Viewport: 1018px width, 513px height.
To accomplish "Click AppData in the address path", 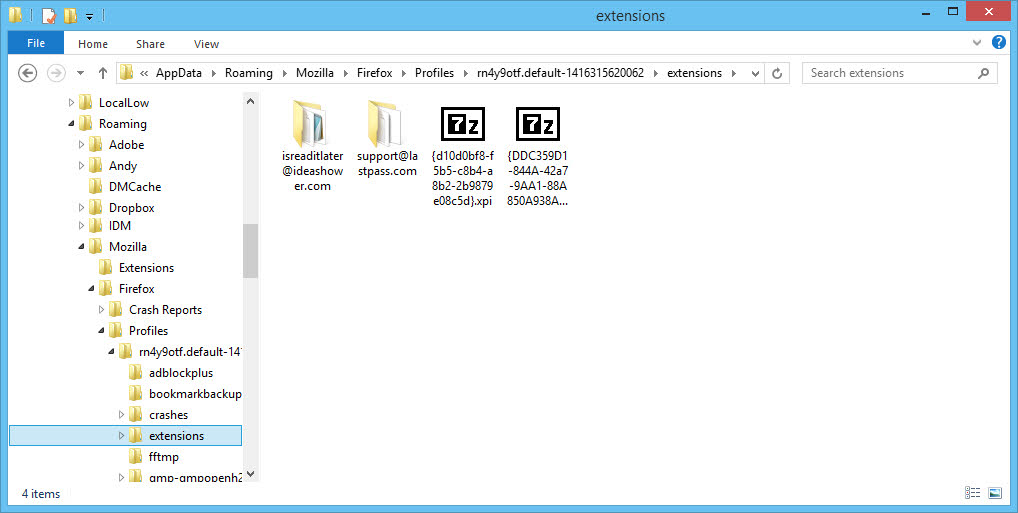I will point(179,73).
